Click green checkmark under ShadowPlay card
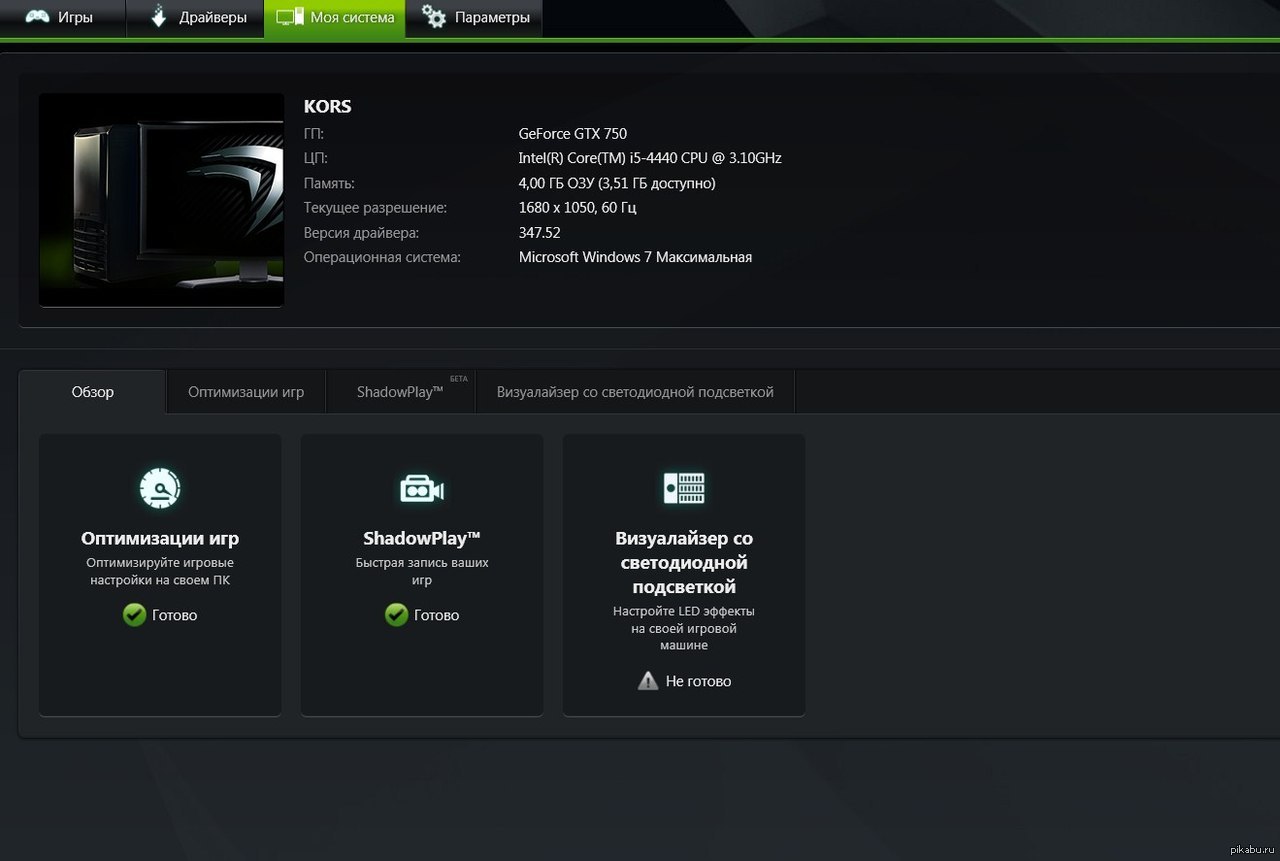The width and height of the screenshot is (1280, 861). [396, 615]
